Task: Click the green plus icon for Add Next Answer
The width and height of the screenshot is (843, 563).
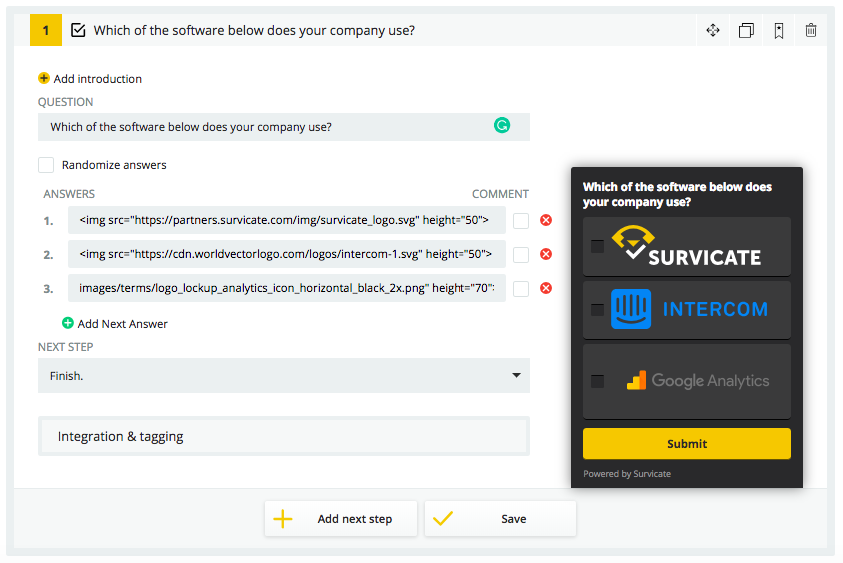Action: point(68,323)
